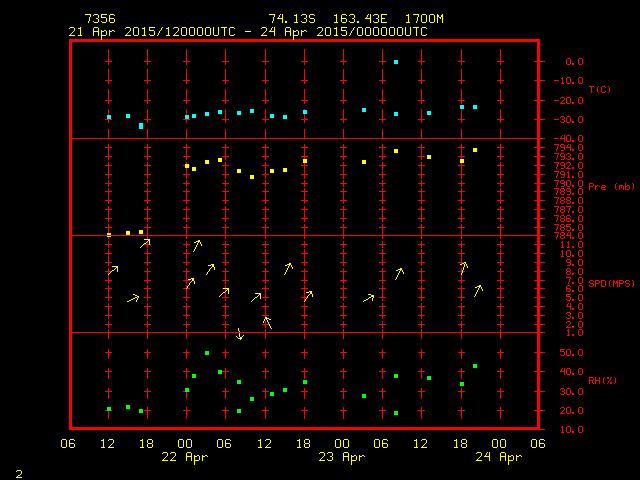The width and height of the screenshot is (640, 480).
Task: Click the 74.13S latitude text
Action: (x=290, y=19)
